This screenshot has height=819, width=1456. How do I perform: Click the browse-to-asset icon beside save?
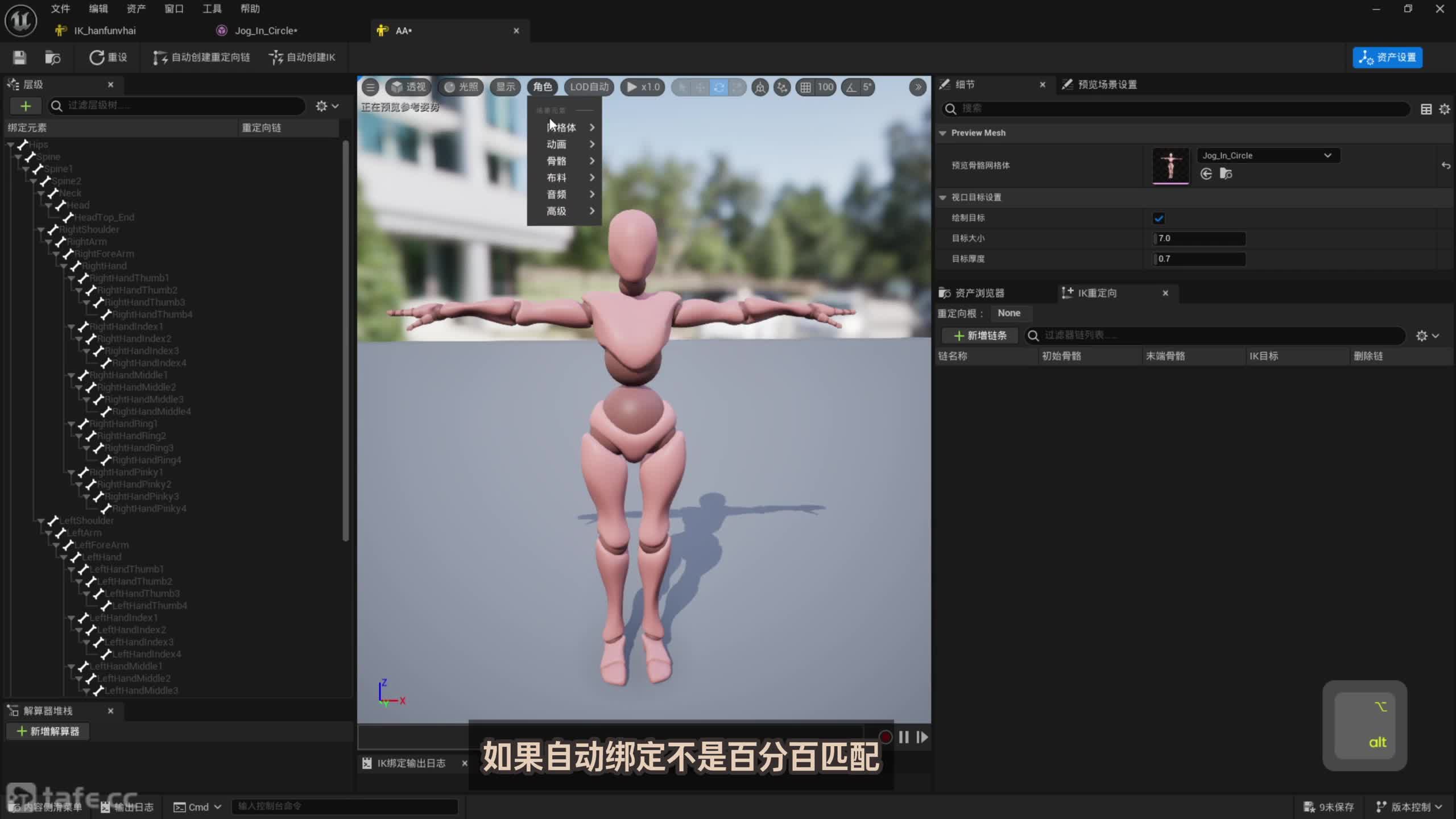coord(52,57)
